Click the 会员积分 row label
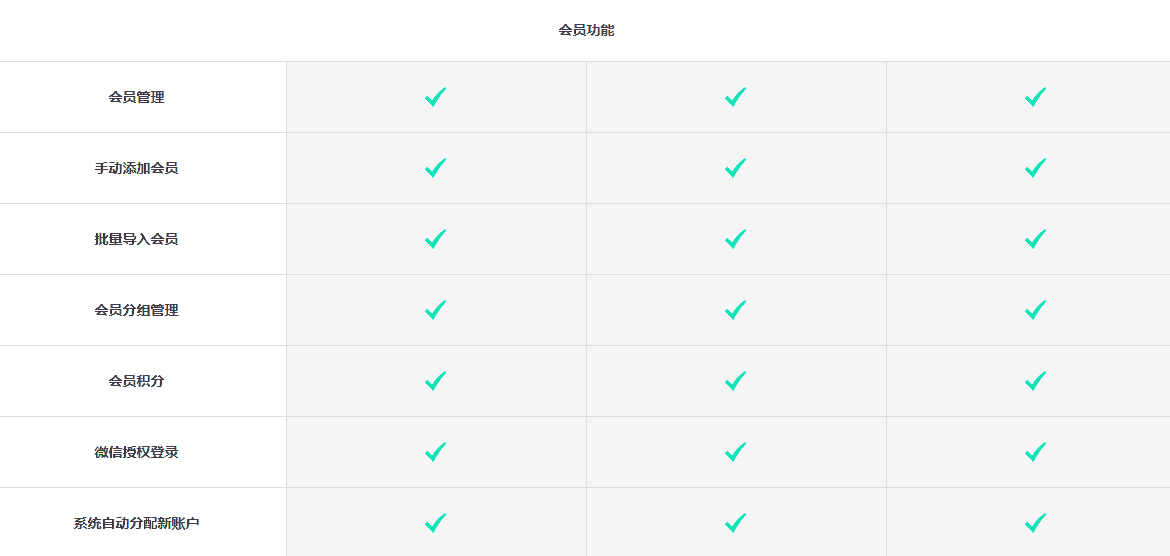The height and width of the screenshot is (556, 1170). coord(137,381)
